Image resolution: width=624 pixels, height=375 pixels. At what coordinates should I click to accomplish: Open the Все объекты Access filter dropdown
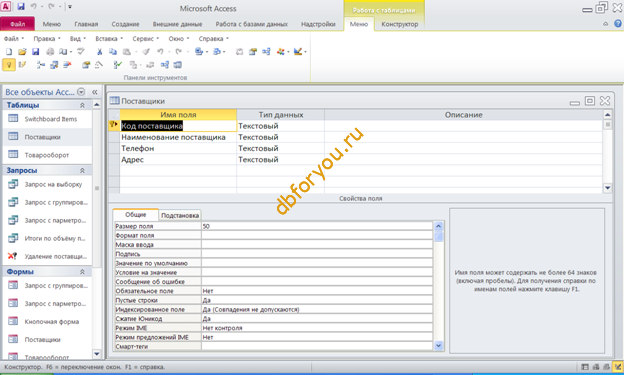81,92
